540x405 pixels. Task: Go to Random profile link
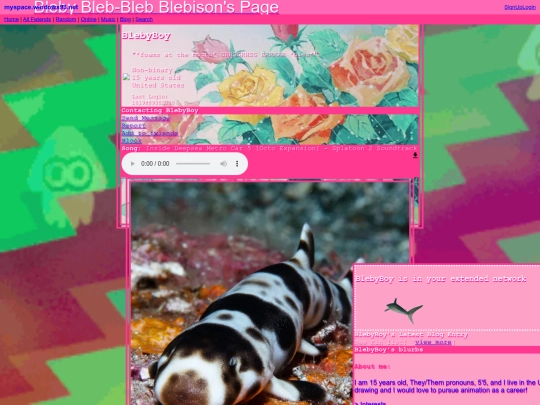66,19
